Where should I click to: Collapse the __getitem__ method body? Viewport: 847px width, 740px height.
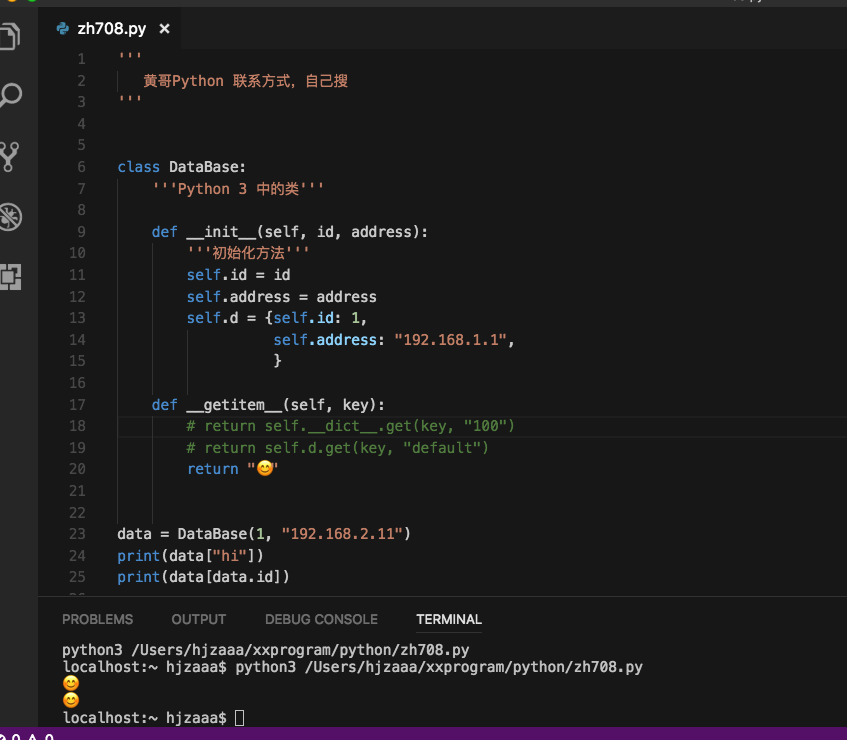105,404
